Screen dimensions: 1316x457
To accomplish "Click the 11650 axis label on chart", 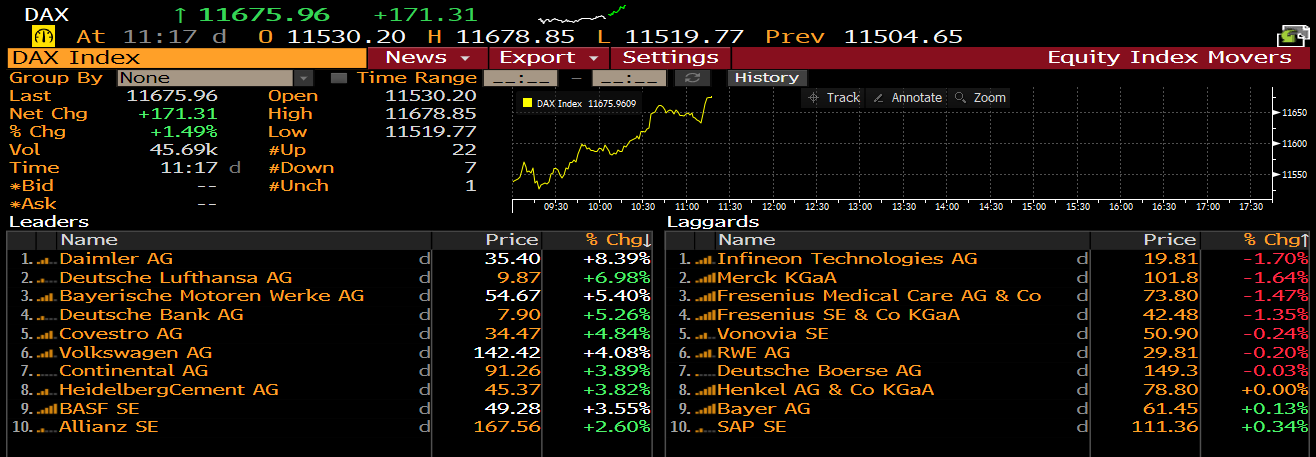I will coord(1292,113).
